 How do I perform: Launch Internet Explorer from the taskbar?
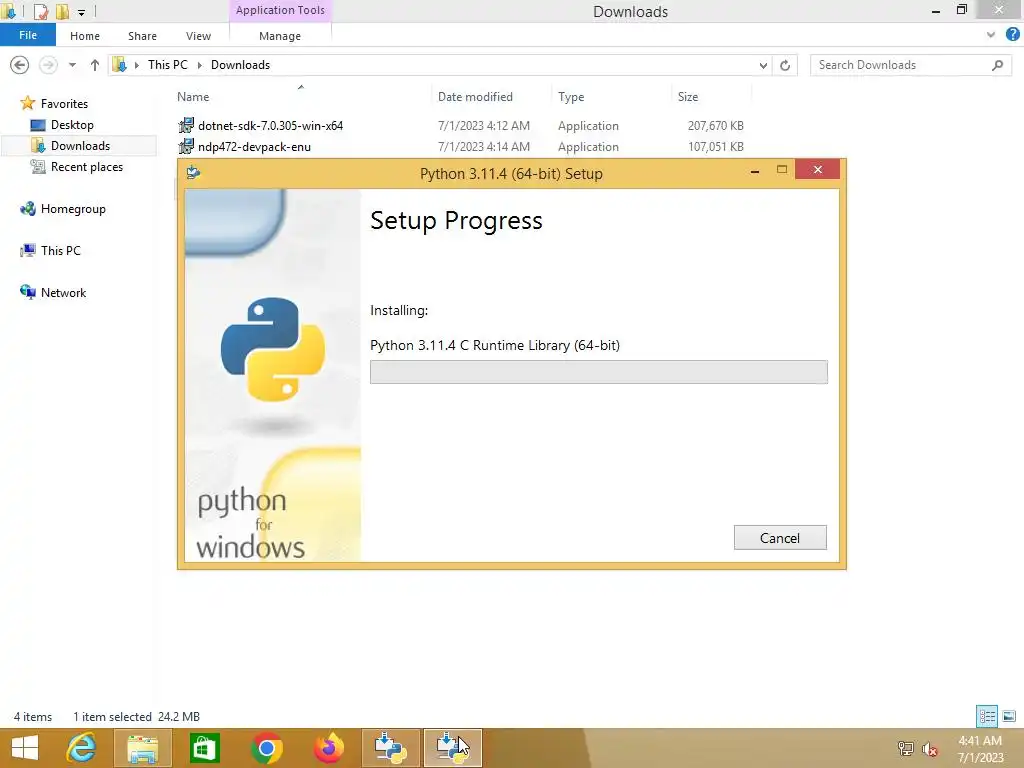point(81,748)
